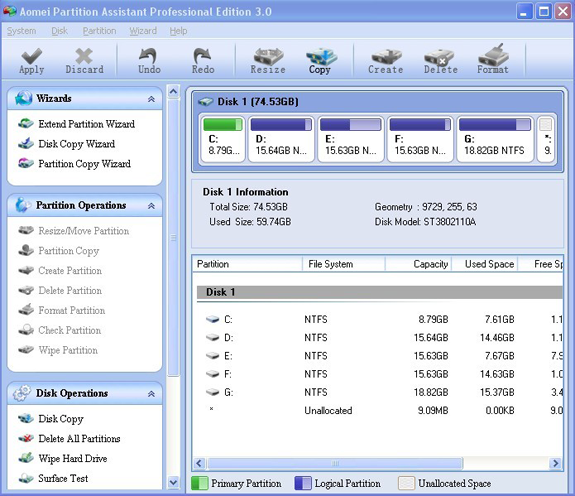Launch the Extend Partition Wizard
Image resolution: width=575 pixels, height=496 pixels.
click(77, 124)
